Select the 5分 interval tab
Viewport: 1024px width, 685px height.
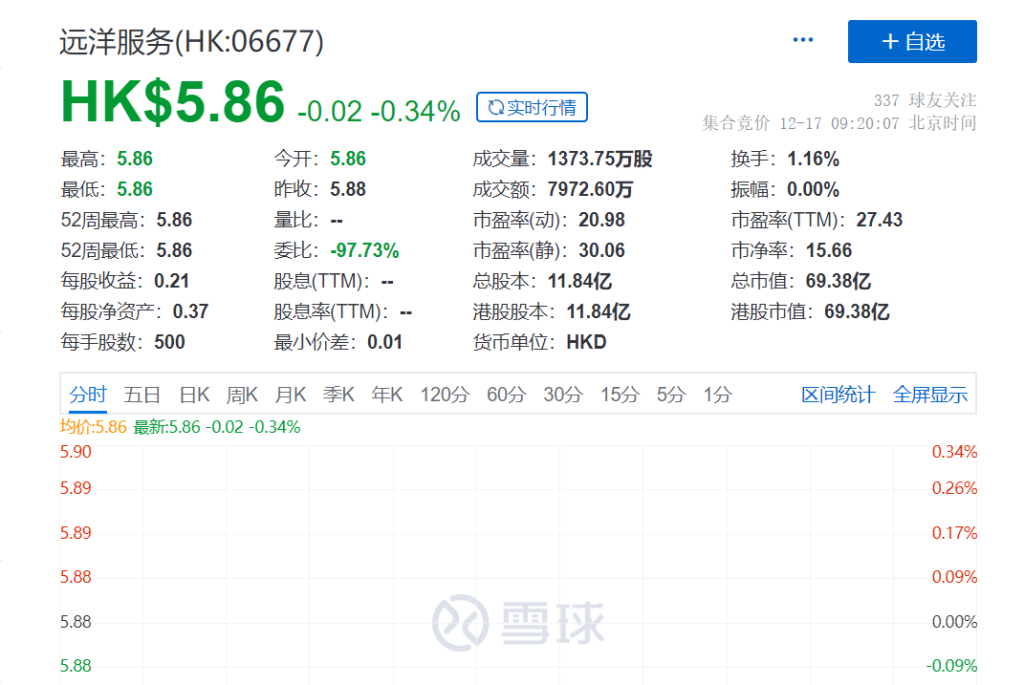tap(671, 394)
